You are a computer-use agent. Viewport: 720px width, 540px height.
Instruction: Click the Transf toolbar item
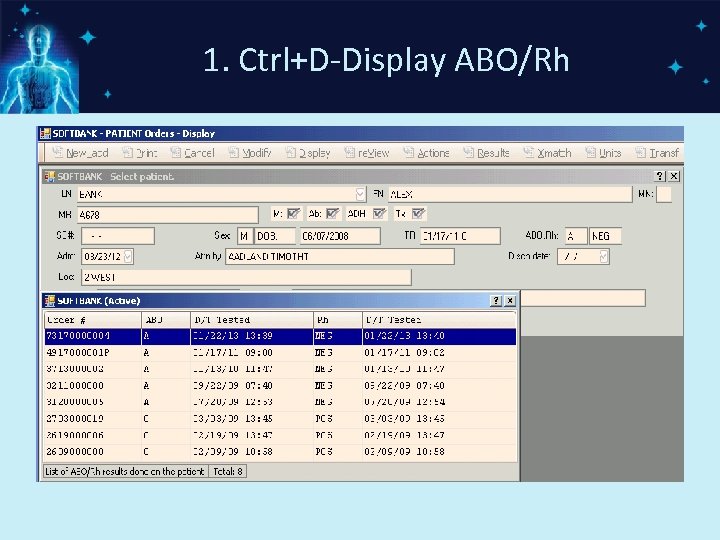(657, 153)
